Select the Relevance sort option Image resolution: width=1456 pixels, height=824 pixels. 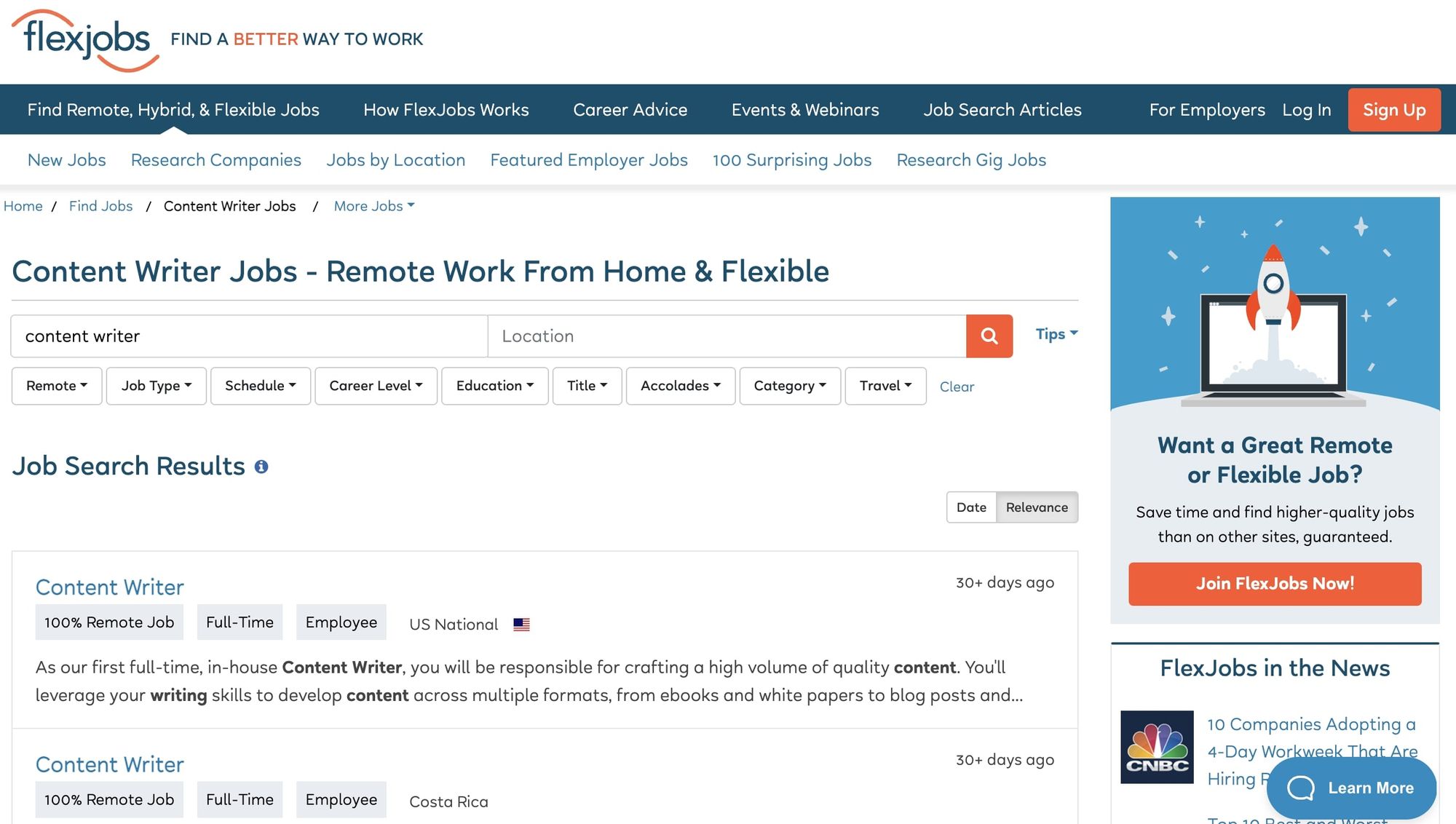pyautogui.click(x=1037, y=507)
